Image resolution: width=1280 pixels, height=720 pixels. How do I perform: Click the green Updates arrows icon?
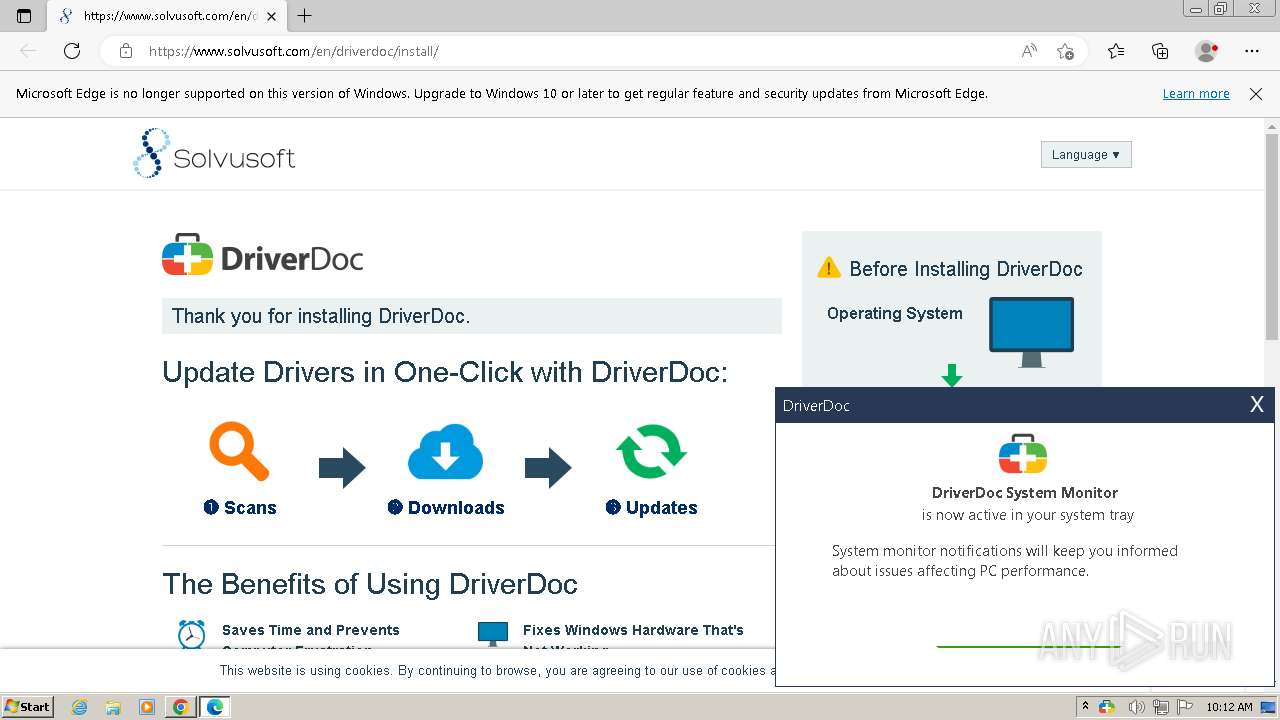[x=651, y=452]
